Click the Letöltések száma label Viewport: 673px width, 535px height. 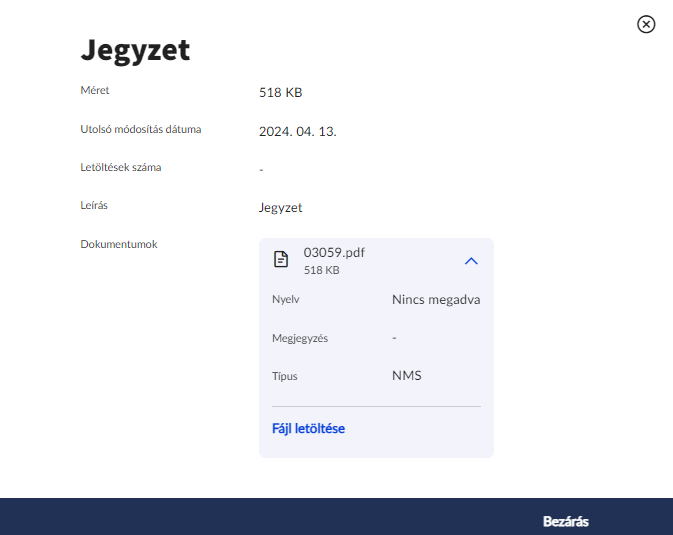(120, 167)
